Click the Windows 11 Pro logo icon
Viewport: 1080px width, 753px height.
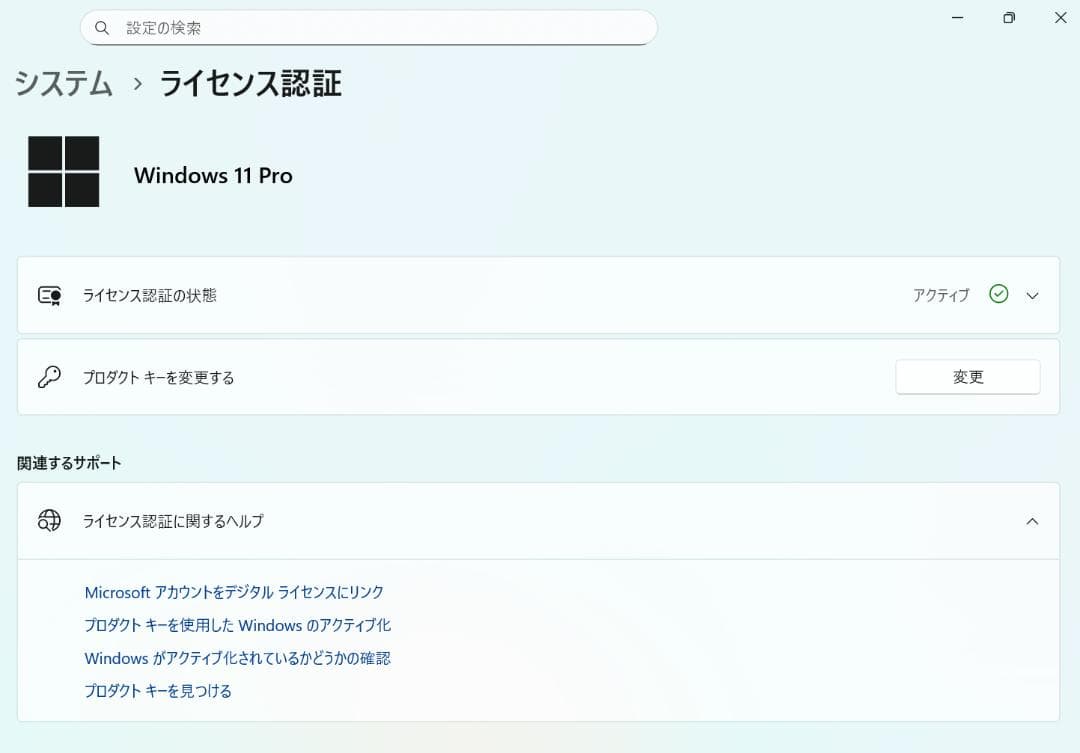64,170
